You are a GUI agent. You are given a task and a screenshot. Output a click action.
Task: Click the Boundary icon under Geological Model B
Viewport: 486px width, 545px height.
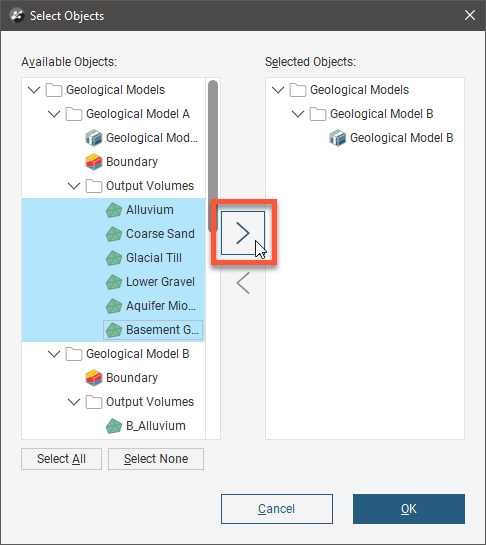pyautogui.click(x=94, y=378)
